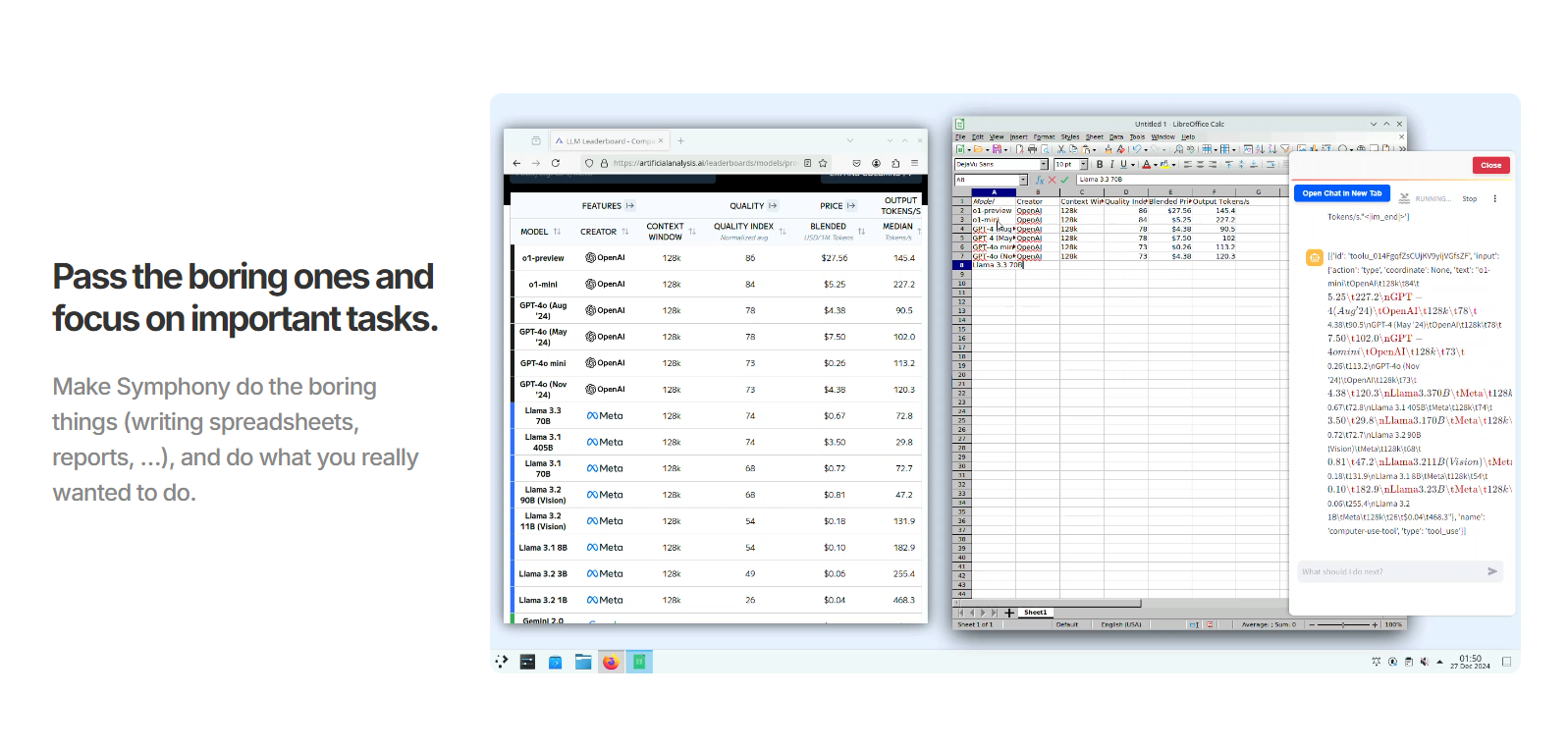Viewport: 1568px width, 750px height.
Task: Click the Open Chat in New Tab button
Action: [1342, 193]
